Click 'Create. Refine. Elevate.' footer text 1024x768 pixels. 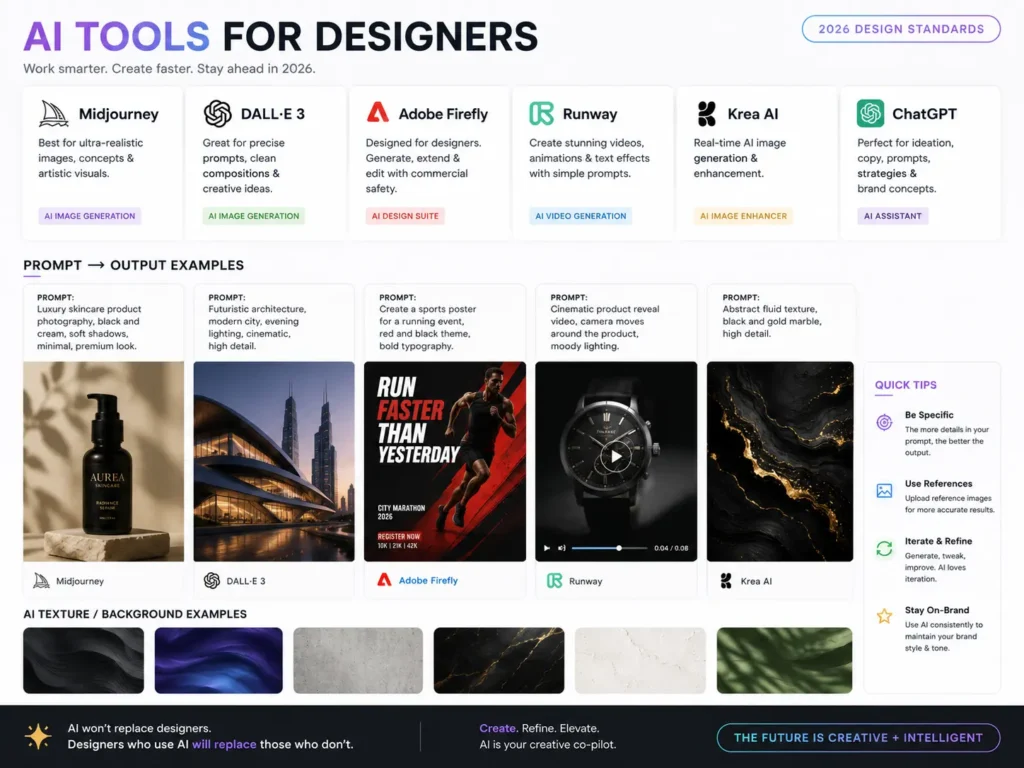(539, 728)
